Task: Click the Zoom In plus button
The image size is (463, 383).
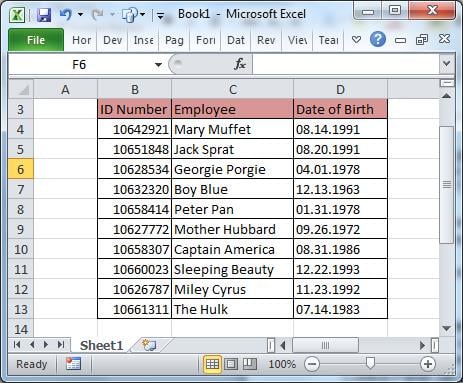Action: coord(428,364)
